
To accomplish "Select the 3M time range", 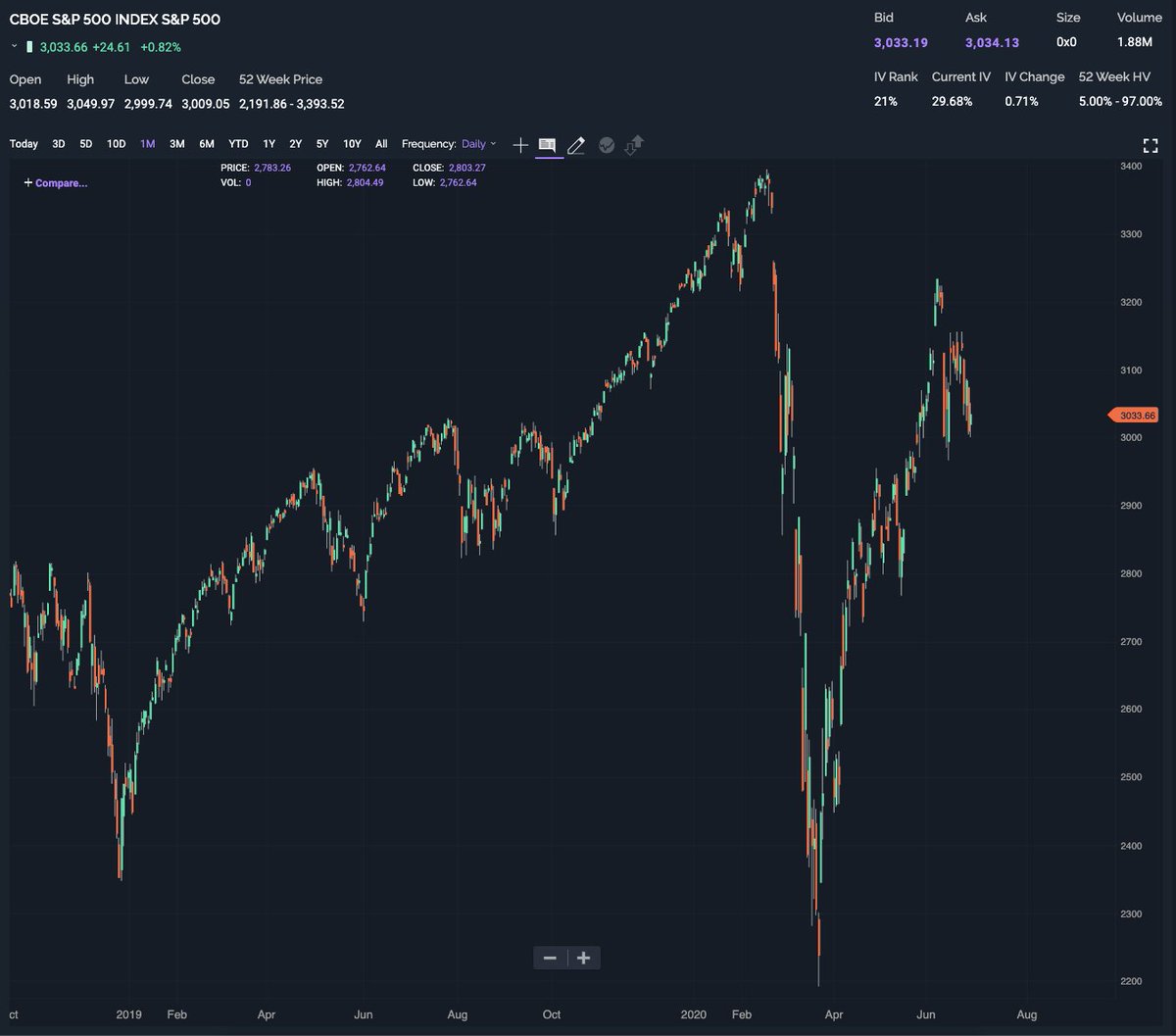I will click(177, 144).
